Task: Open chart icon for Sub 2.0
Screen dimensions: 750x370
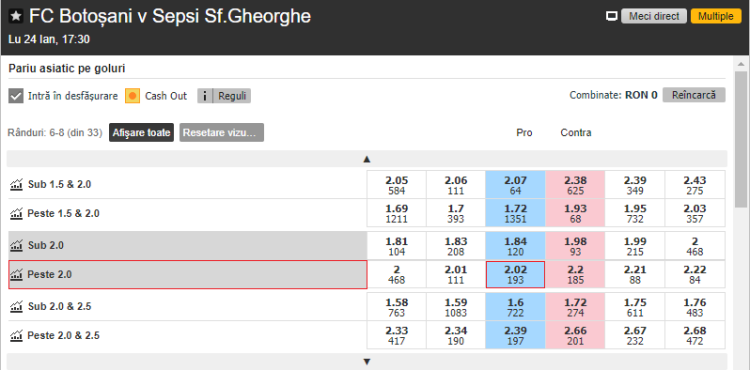Action: pos(17,246)
